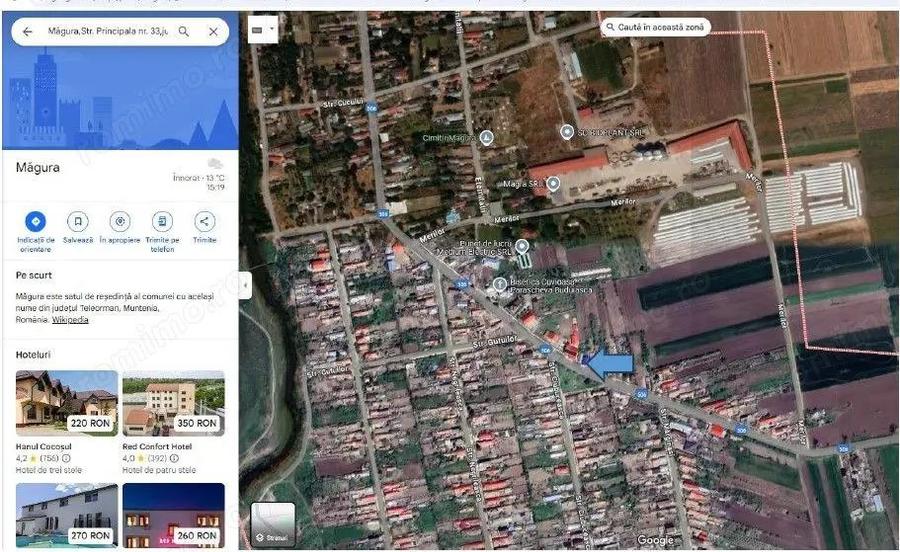Click the back arrow in search box
The width and height of the screenshot is (900, 552).
click(28, 32)
